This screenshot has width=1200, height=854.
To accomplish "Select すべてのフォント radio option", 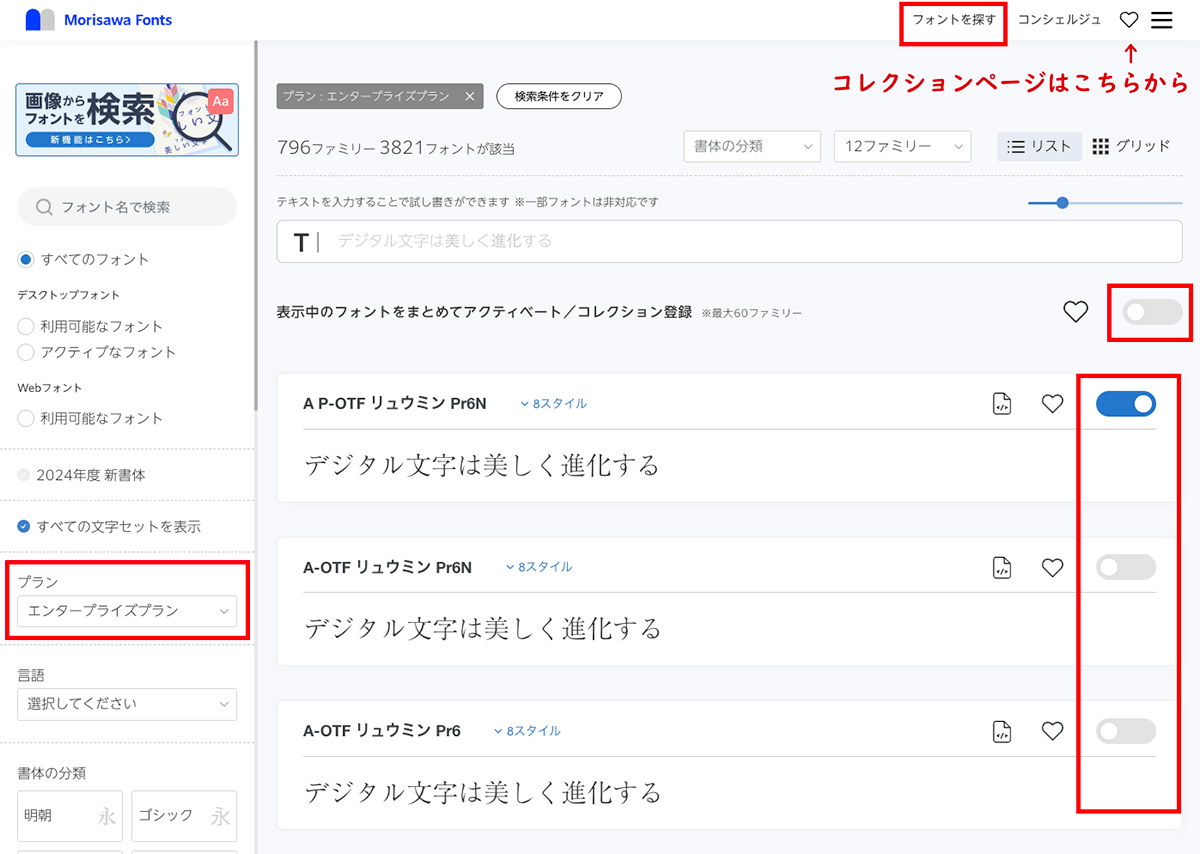I will [26, 260].
